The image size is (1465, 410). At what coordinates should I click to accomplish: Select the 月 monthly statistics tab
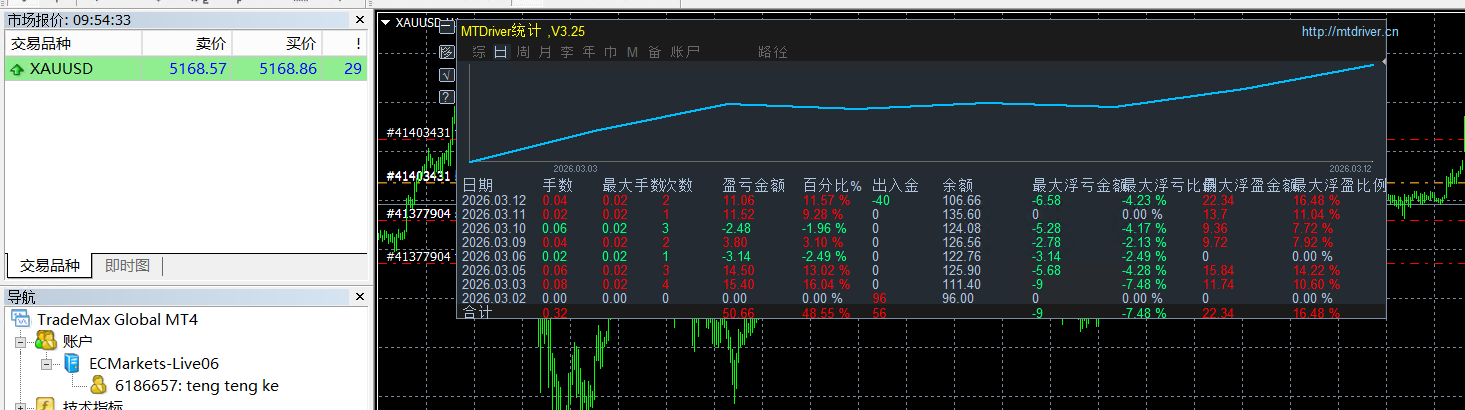click(x=545, y=52)
